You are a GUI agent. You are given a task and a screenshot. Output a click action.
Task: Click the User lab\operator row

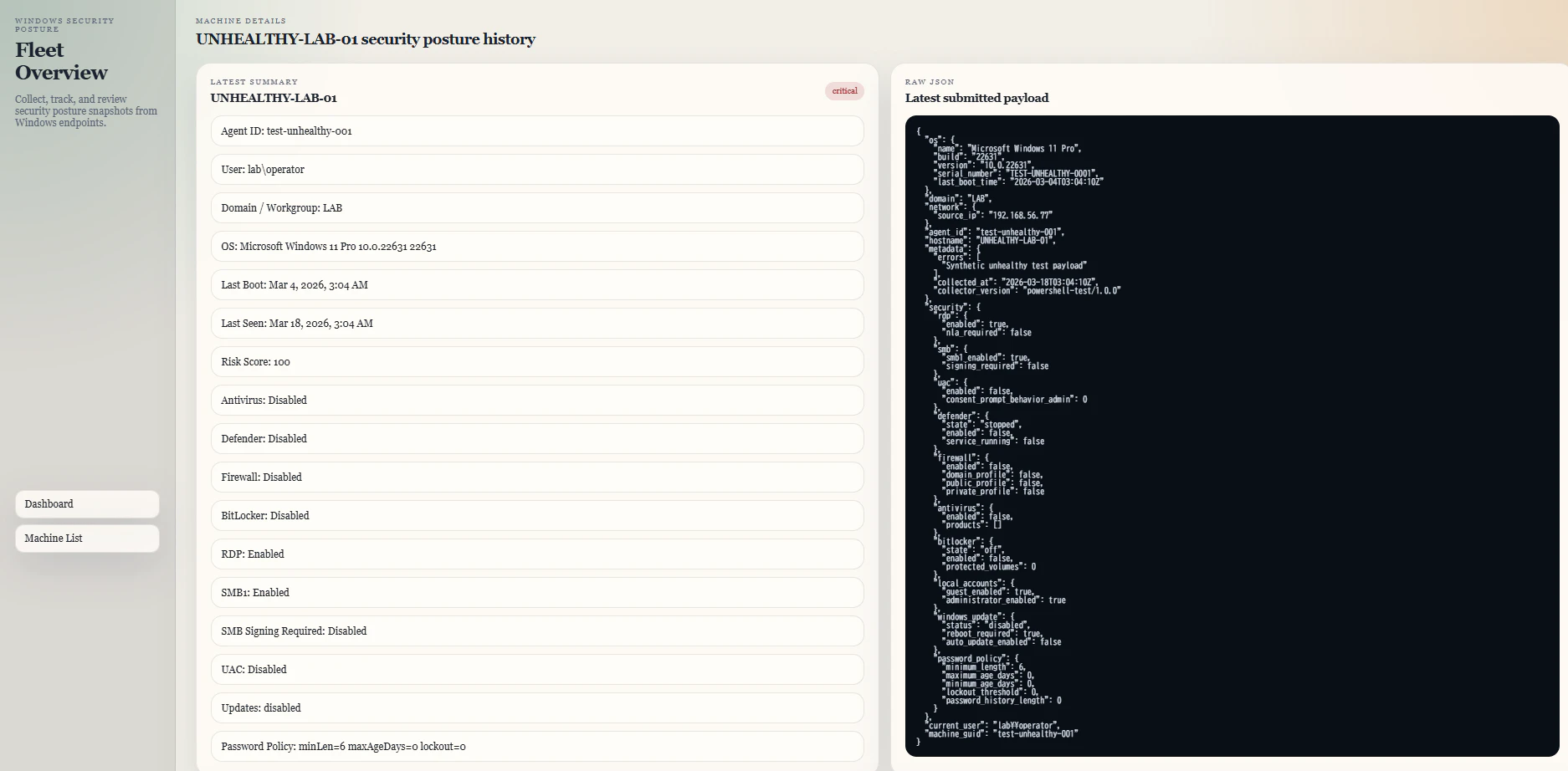point(537,170)
